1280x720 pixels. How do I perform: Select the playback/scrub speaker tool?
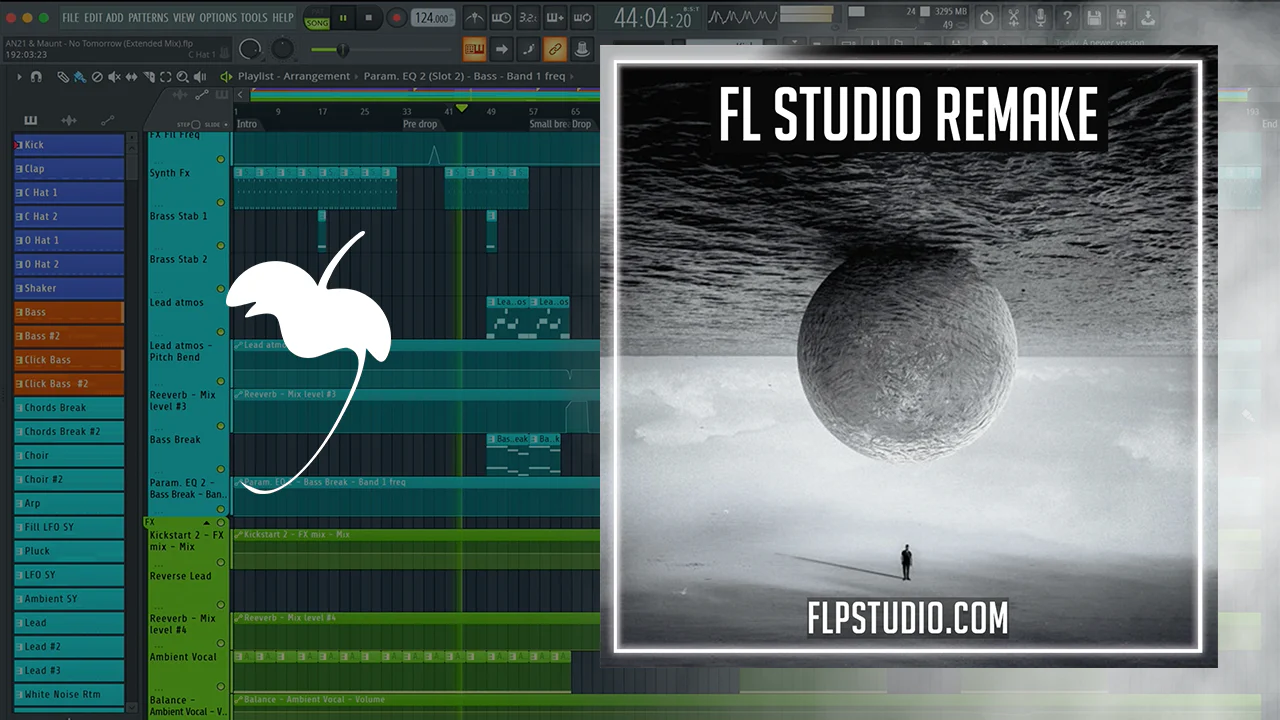(198, 76)
